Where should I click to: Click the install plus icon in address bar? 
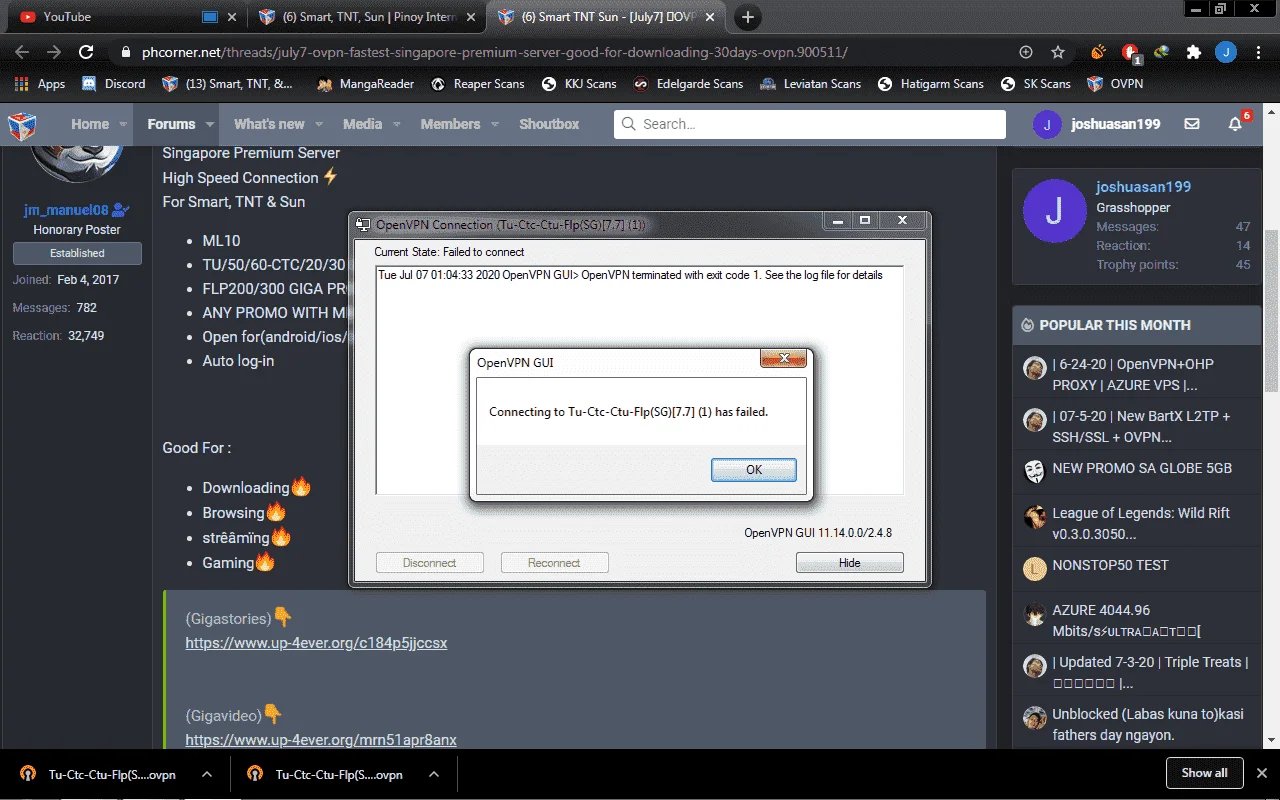(x=1026, y=52)
